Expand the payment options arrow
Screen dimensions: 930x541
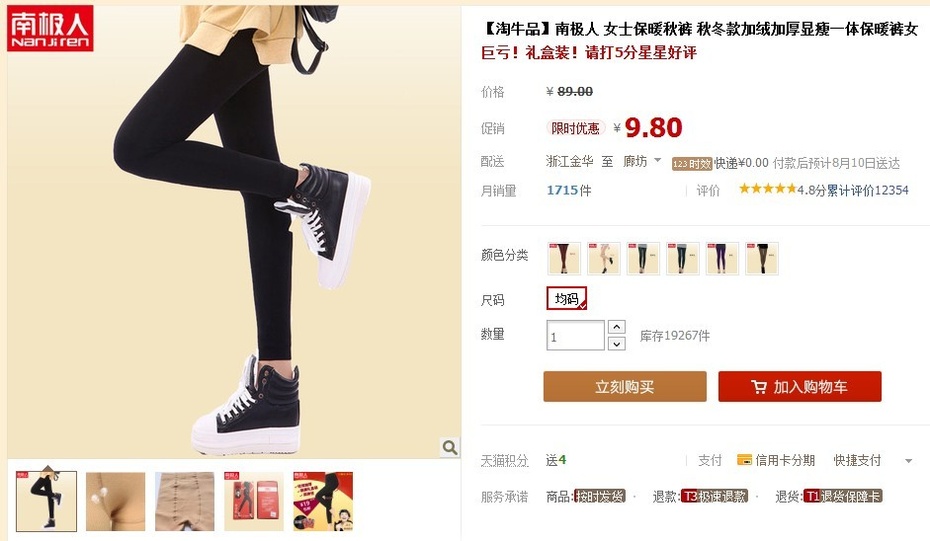coord(908,461)
